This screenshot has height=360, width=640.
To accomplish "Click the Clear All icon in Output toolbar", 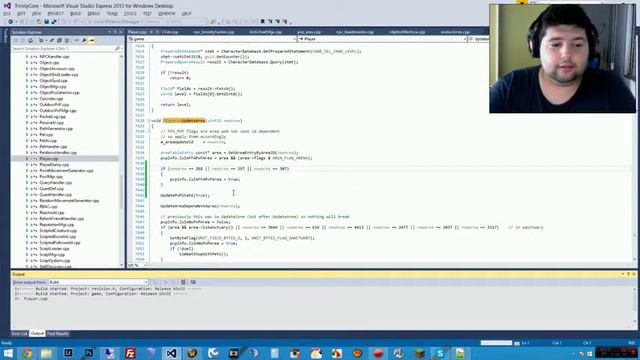I will click(x=183, y=282).
